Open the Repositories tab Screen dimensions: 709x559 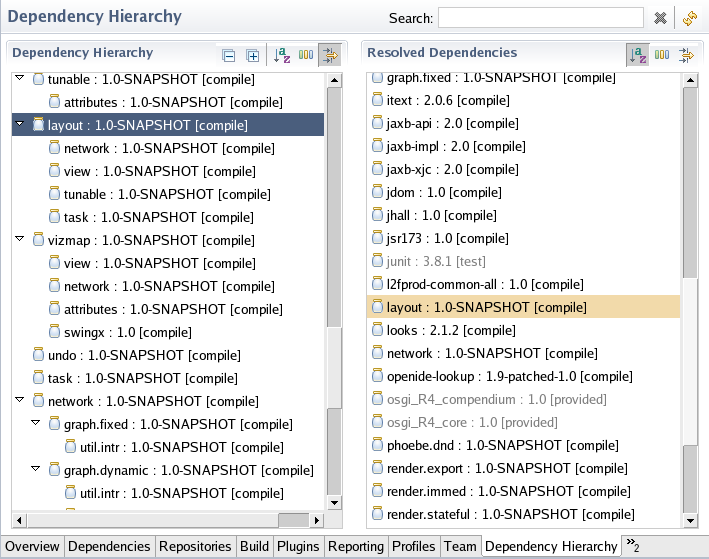point(195,546)
